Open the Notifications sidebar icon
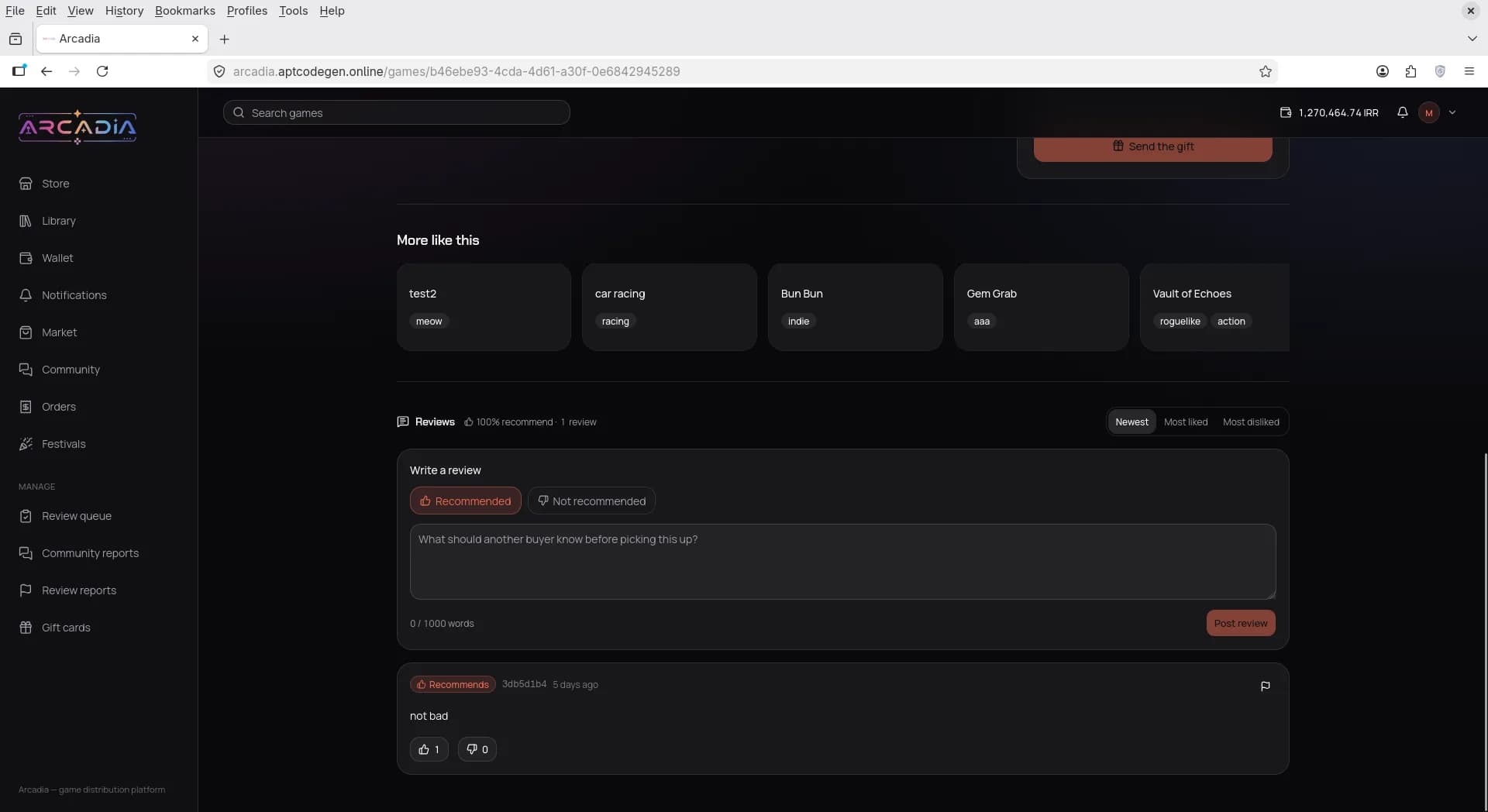The width and height of the screenshot is (1488, 812). click(26, 295)
